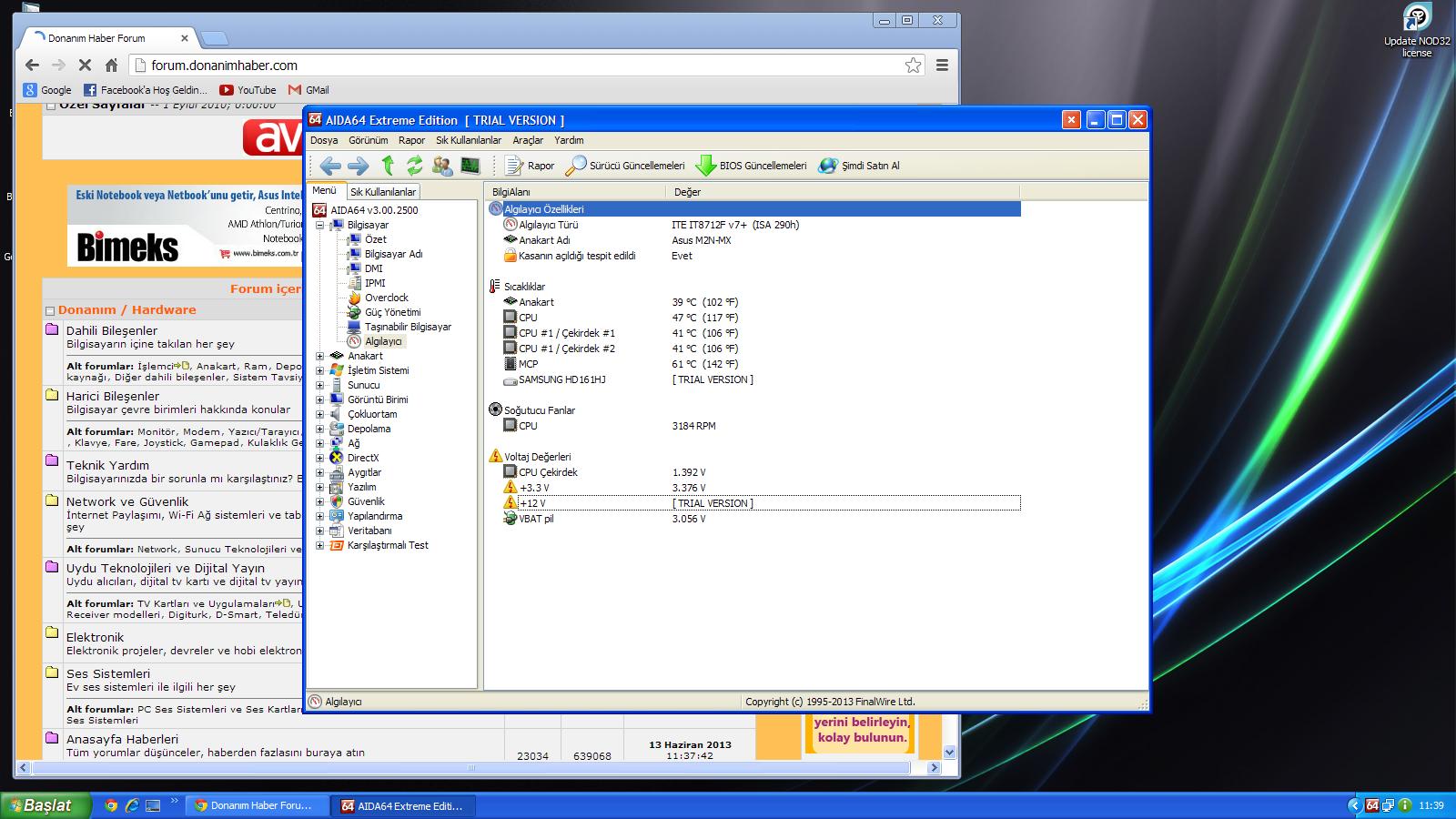Go back in AIDA64 toolbar
This screenshot has width=1456, height=819.
330,166
